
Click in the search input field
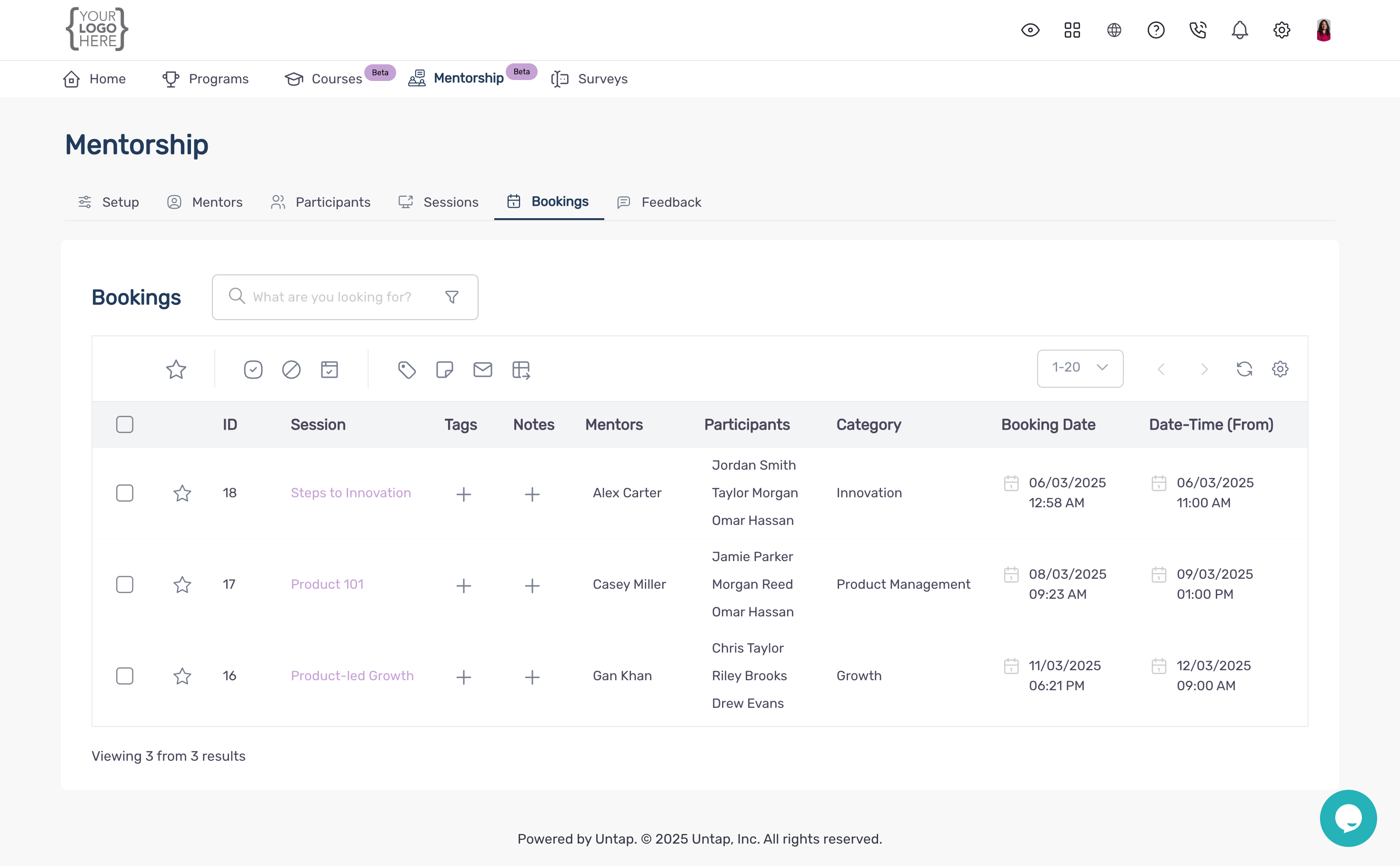point(332,297)
